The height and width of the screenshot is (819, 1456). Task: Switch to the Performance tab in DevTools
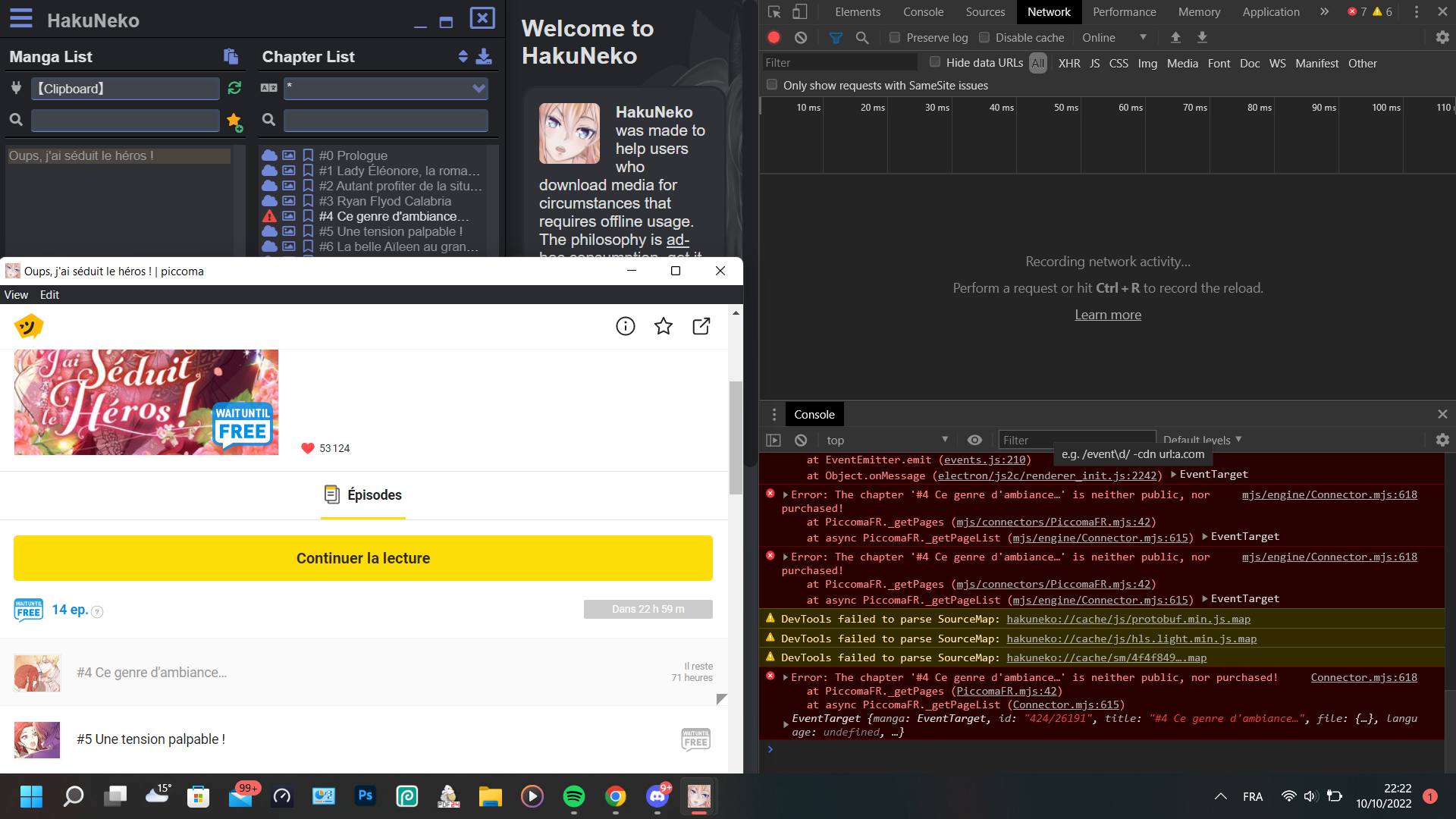1124,11
